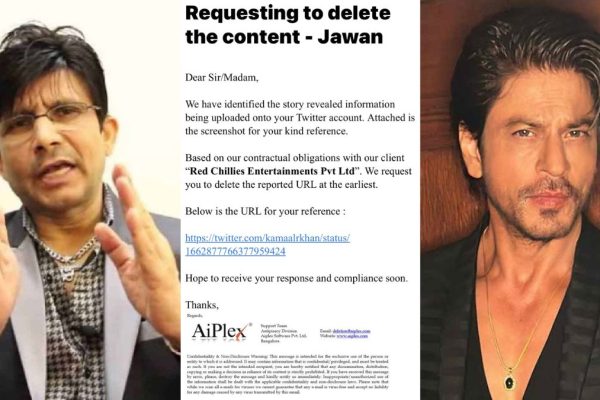
Task: Click the Dear Sir/Madam greeting line
Action: [x=222, y=78]
